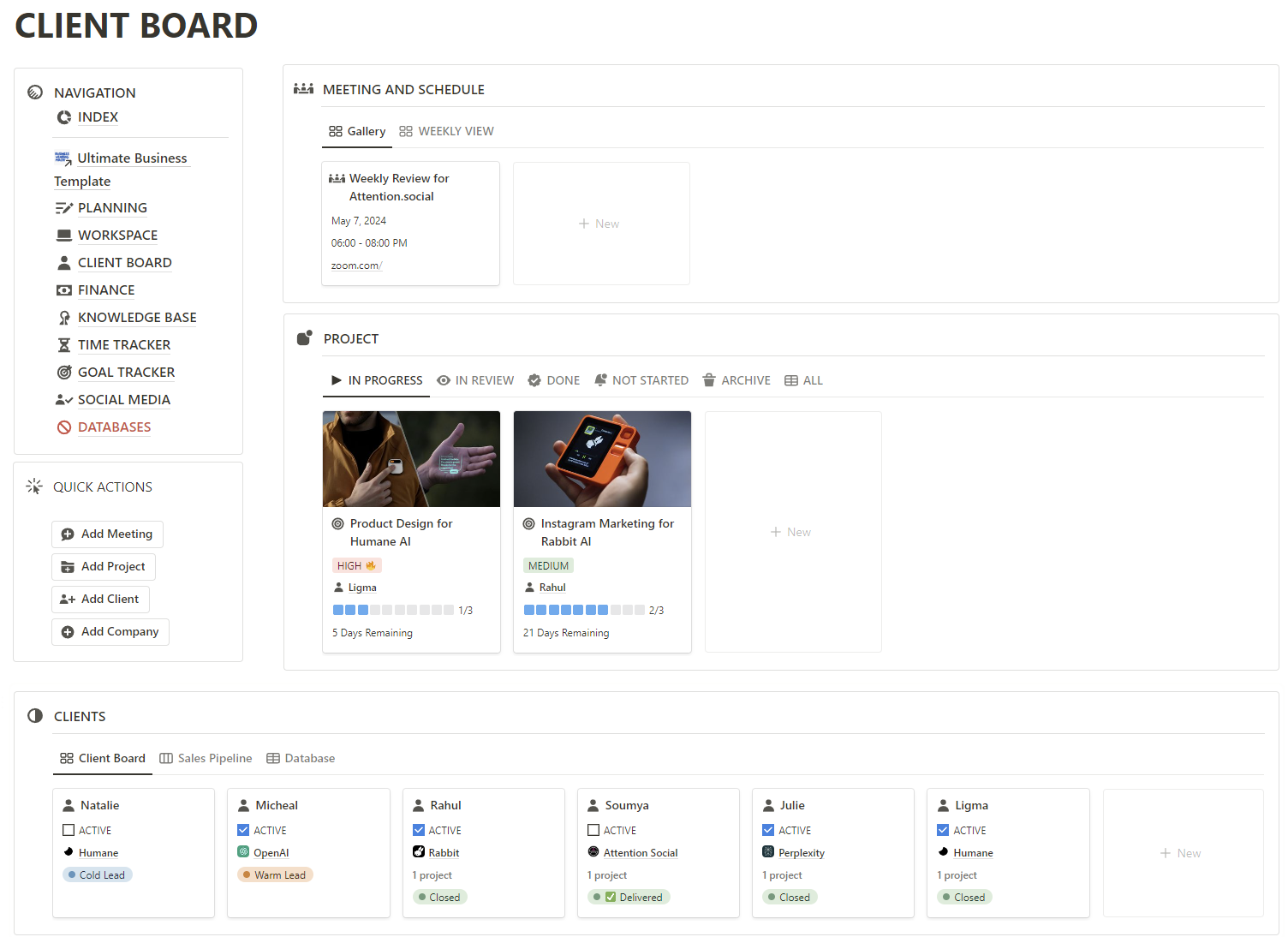The image size is (1288, 937).
Task: Click the 2/3 progress bar on Instagram Marketing card
Action: pos(585,610)
